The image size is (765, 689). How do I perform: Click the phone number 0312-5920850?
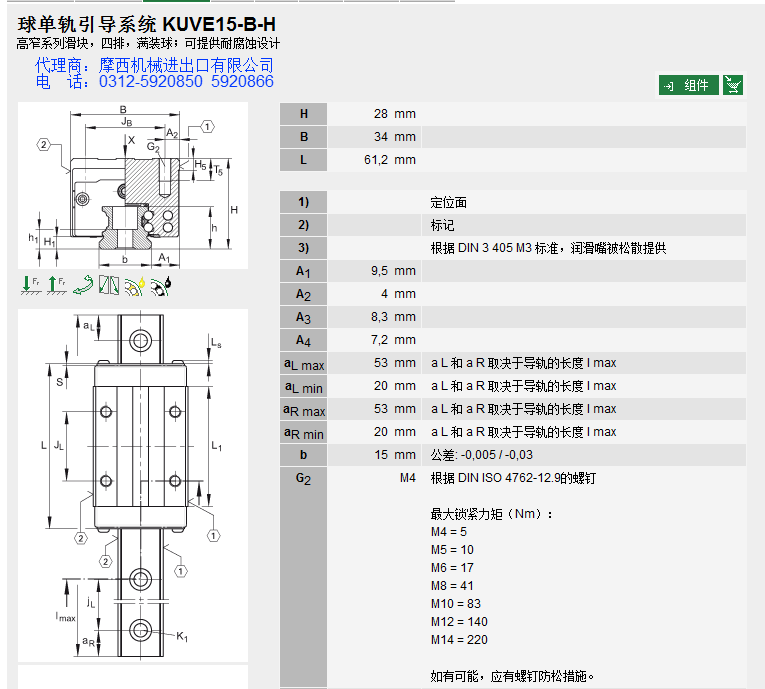(150, 82)
